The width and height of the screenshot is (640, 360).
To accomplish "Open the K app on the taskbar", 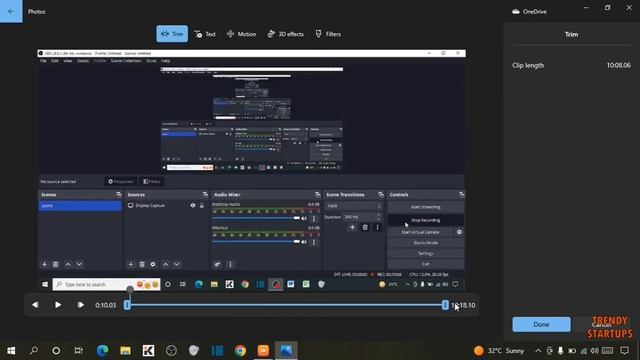I will click(148, 351).
